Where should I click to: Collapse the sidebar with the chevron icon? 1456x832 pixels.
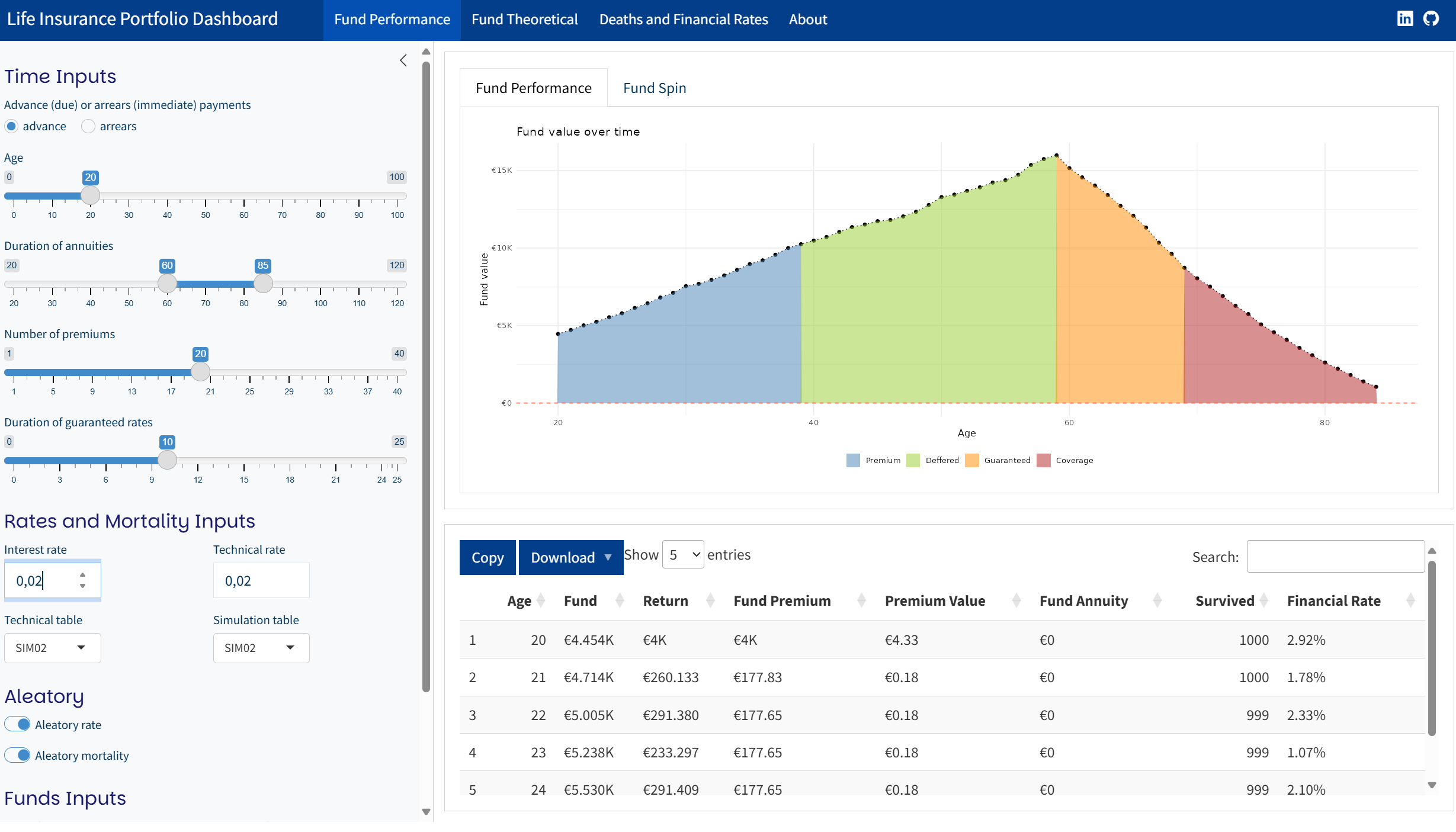(x=403, y=60)
